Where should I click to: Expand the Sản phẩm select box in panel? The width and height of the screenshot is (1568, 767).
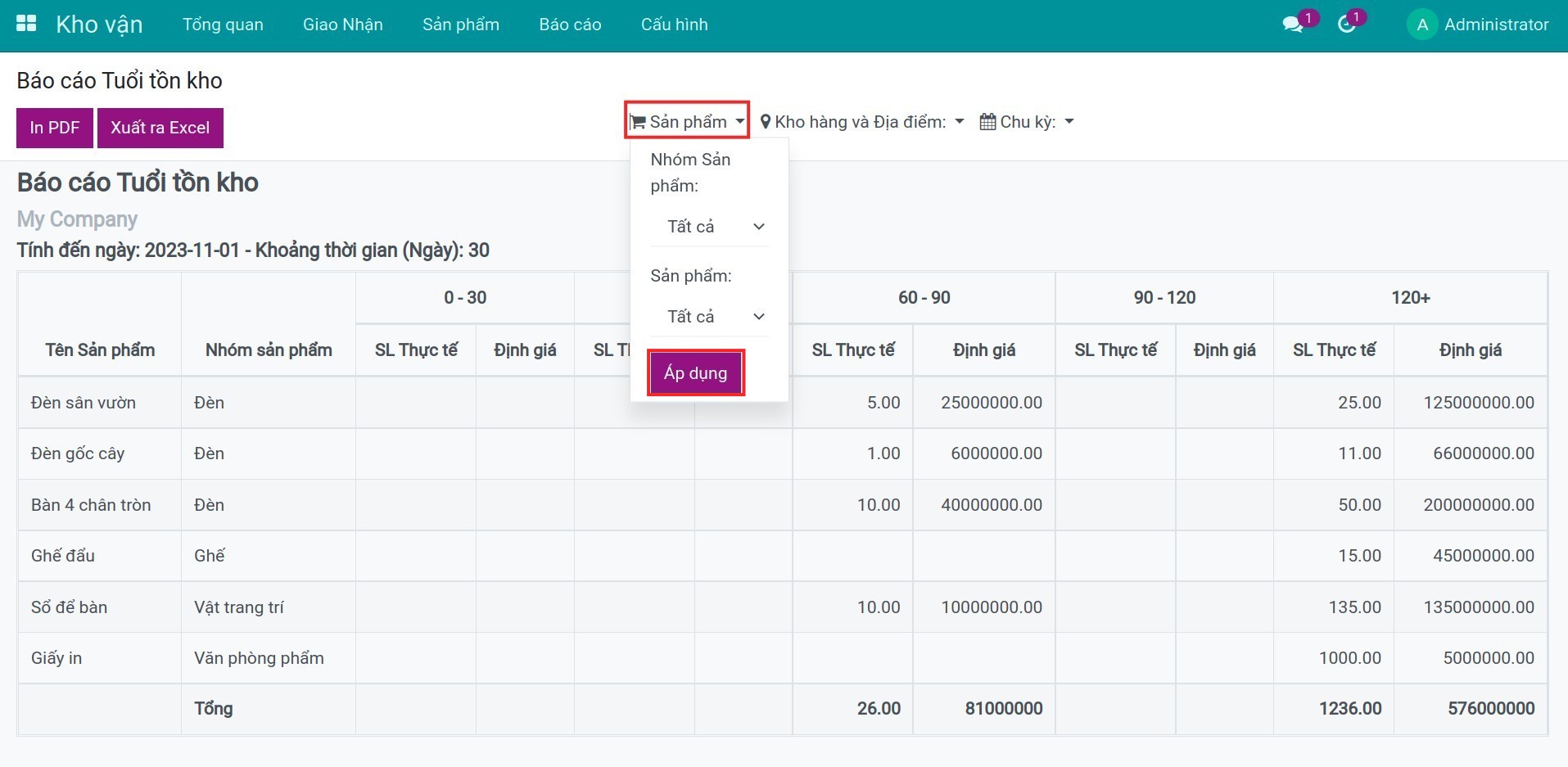point(709,317)
